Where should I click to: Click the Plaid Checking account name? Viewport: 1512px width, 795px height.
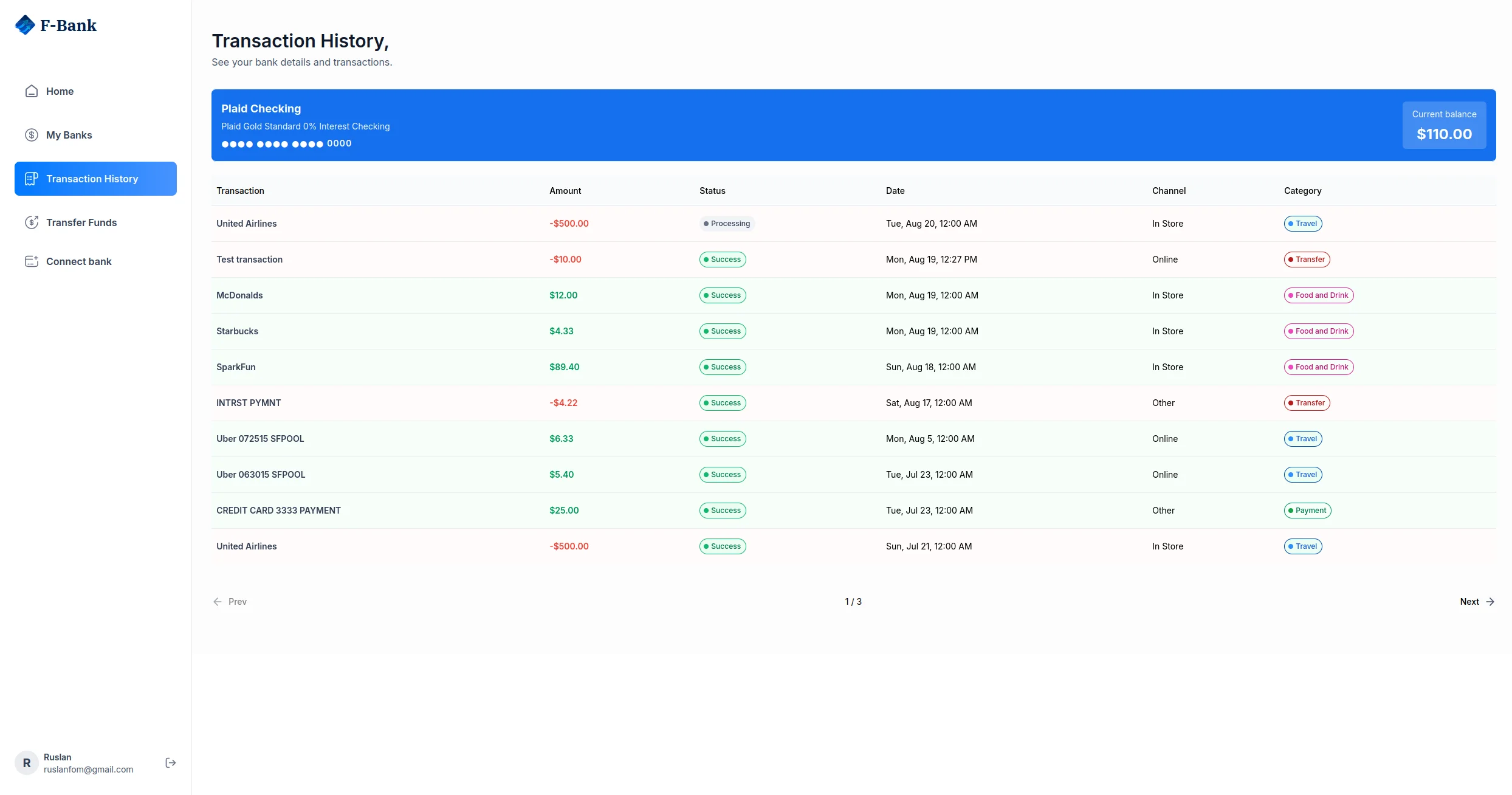[x=261, y=109]
